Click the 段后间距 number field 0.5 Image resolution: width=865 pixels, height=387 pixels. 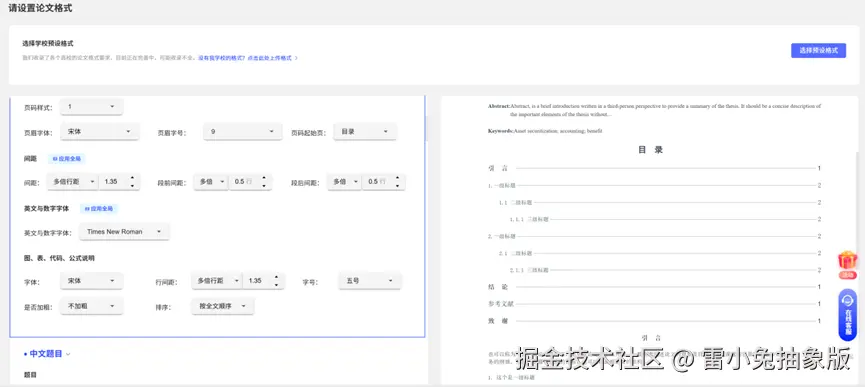pos(384,182)
